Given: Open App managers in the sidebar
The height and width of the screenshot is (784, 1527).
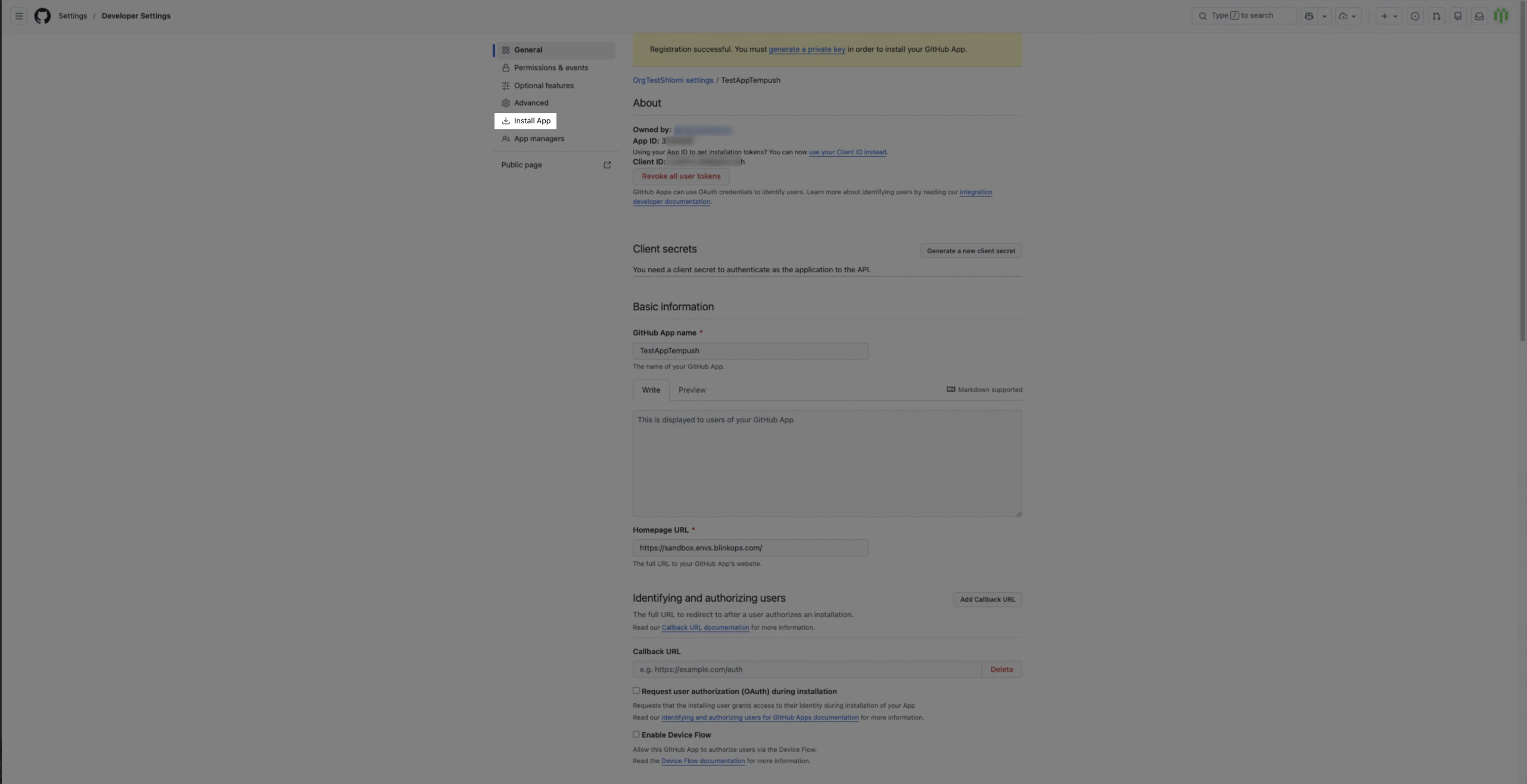Looking at the screenshot, I should point(556,139).
